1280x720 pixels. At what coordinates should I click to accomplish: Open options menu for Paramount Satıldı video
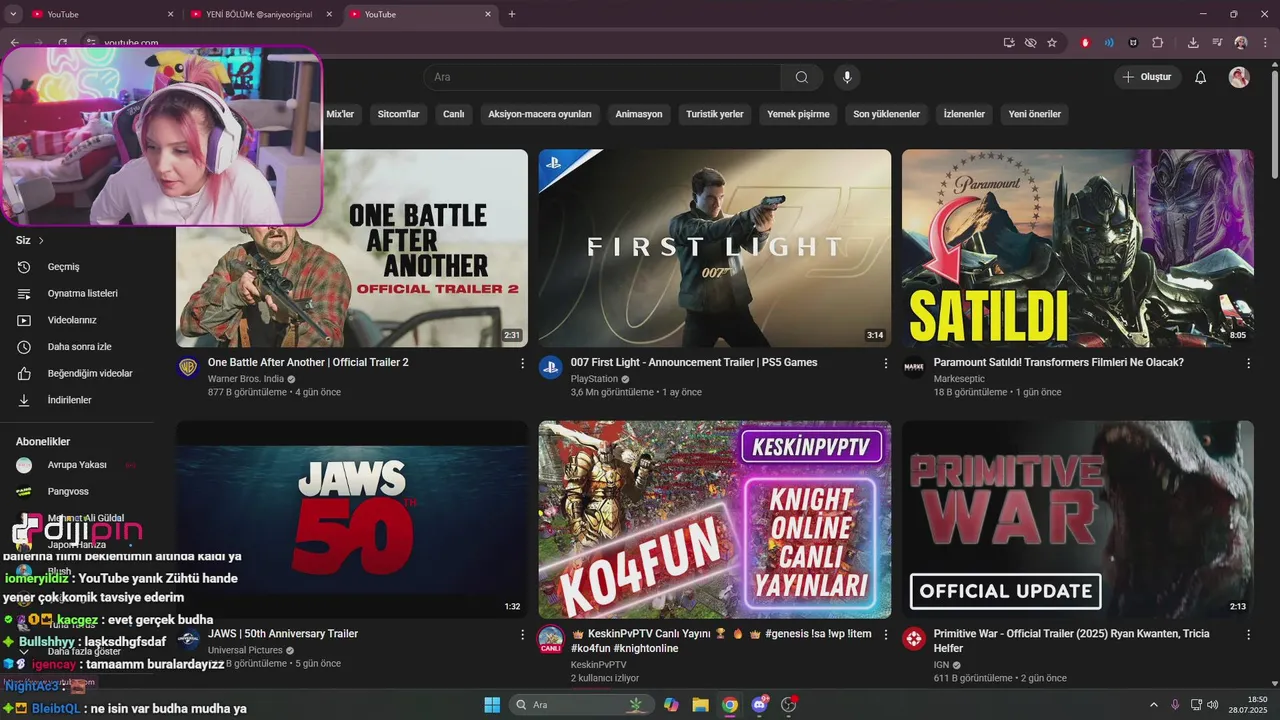pyautogui.click(x=1248, y=364)
